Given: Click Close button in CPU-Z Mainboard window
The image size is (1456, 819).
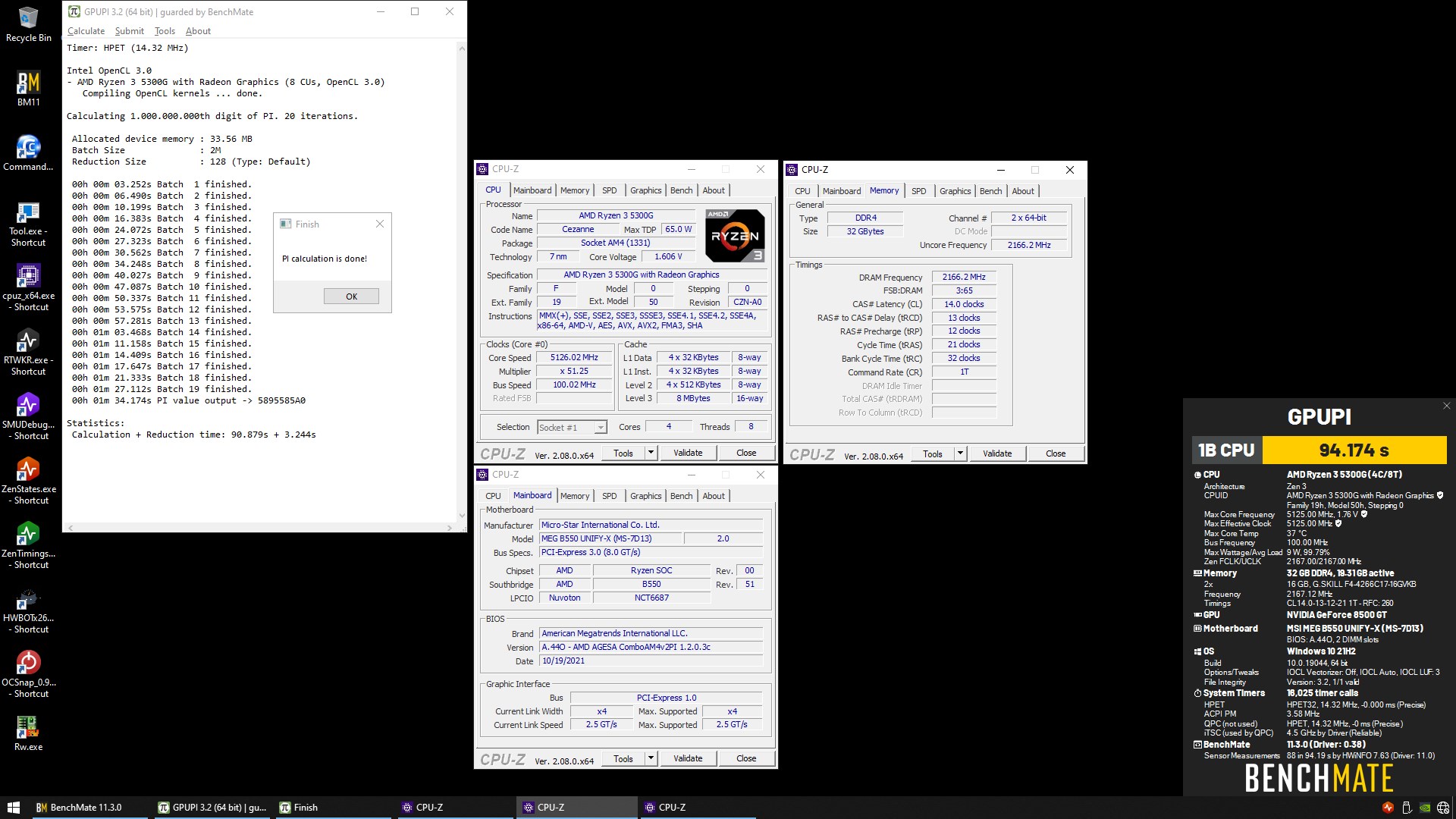Looking at the screenshot, I should (746, 758).
